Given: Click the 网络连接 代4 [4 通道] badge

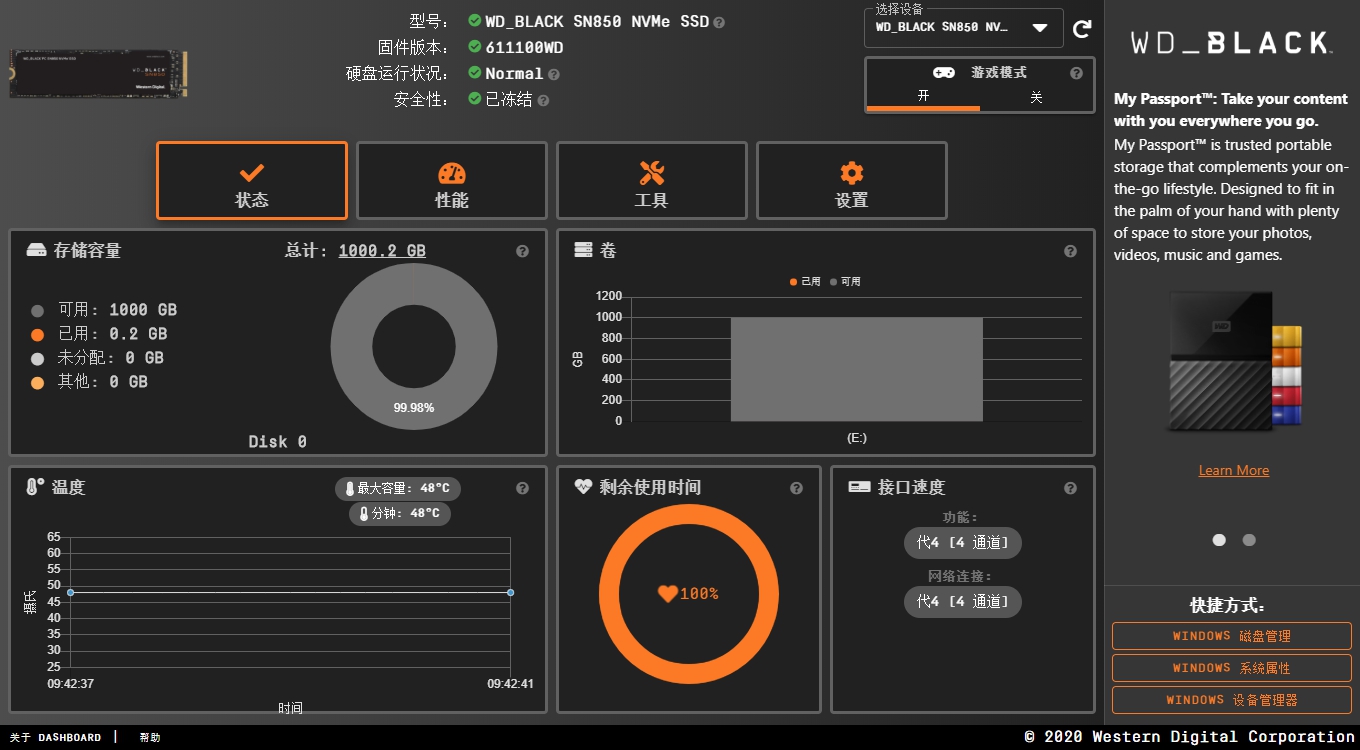Looking at the screenshot, I should [x=963, y=602].
